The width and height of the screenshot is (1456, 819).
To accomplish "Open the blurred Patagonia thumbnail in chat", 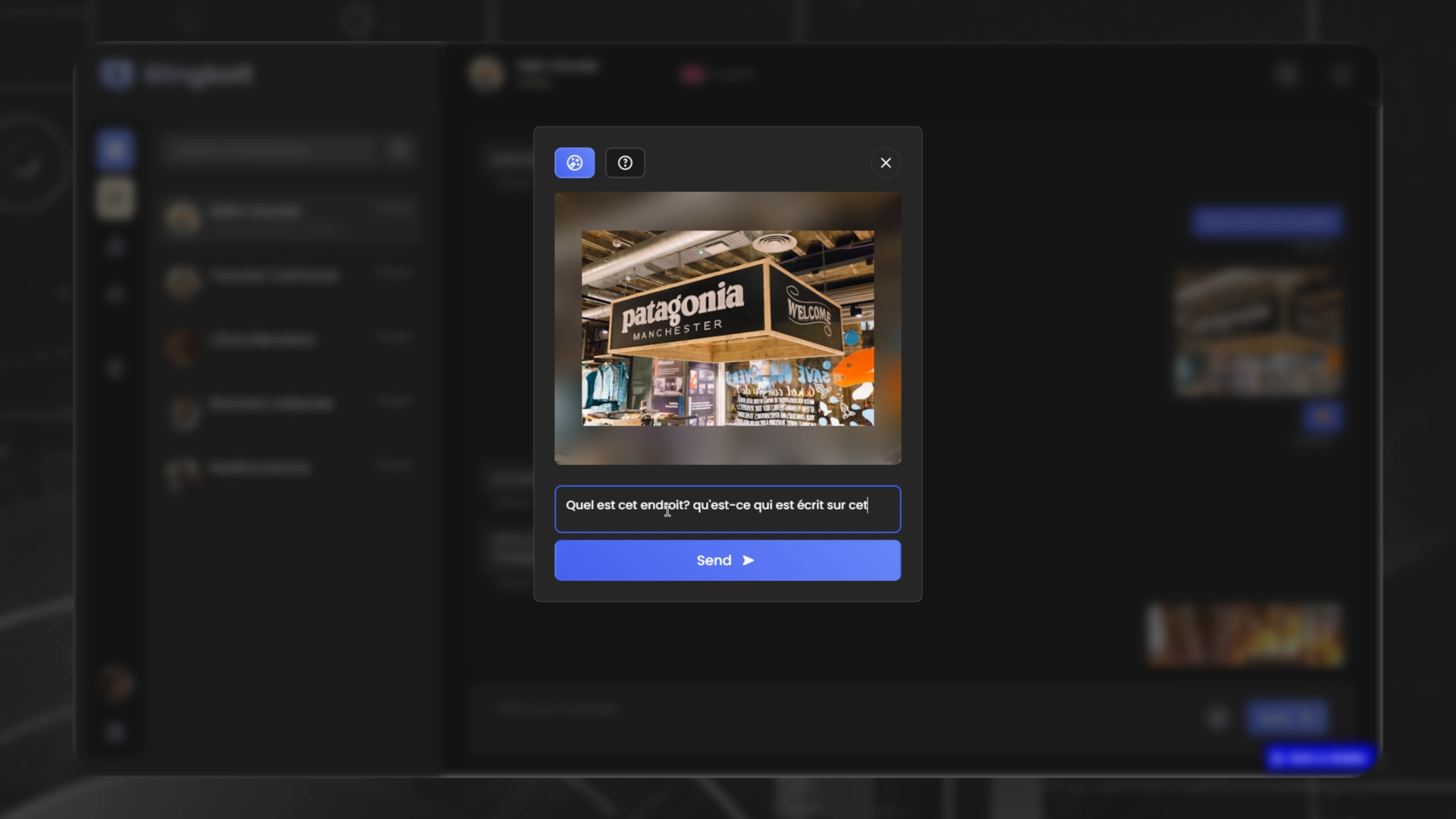I will tap(1257, 331).
